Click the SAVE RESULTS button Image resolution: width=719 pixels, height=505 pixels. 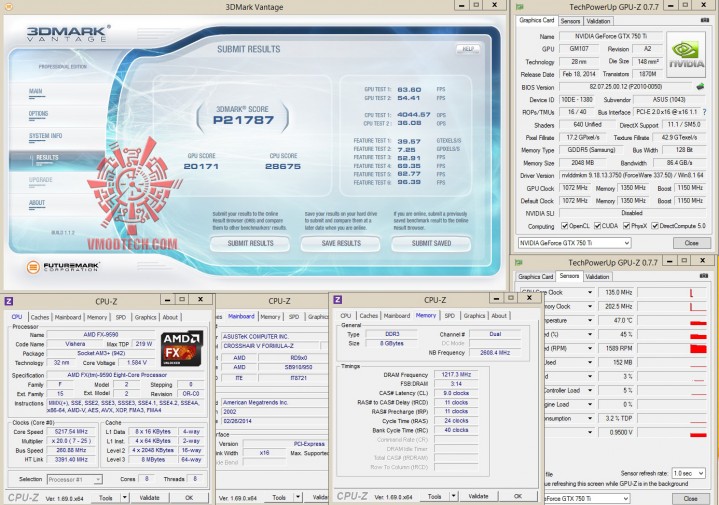tap(341, 244)
